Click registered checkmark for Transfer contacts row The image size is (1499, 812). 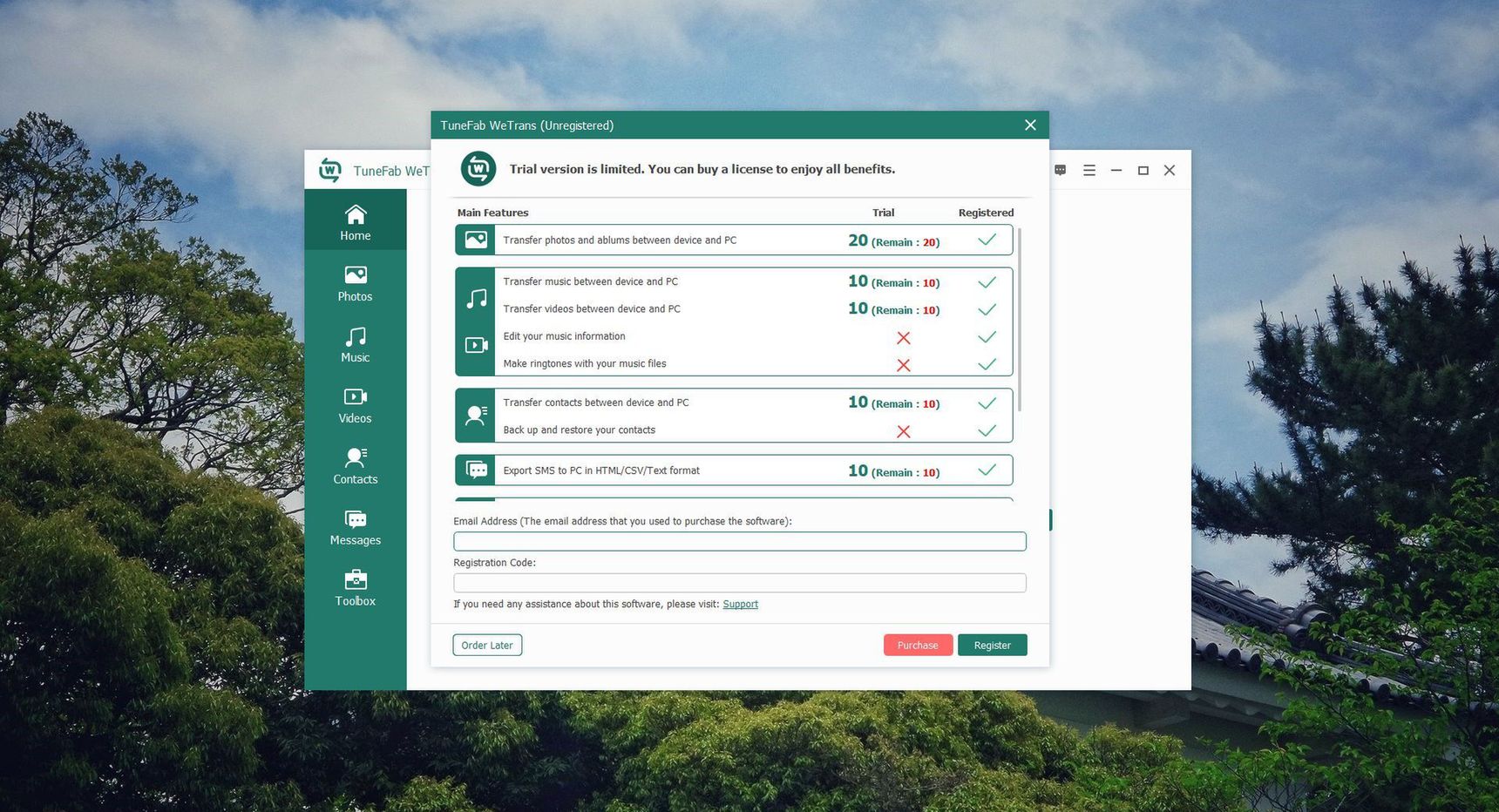pyautogui.click(x=987, y=403)
